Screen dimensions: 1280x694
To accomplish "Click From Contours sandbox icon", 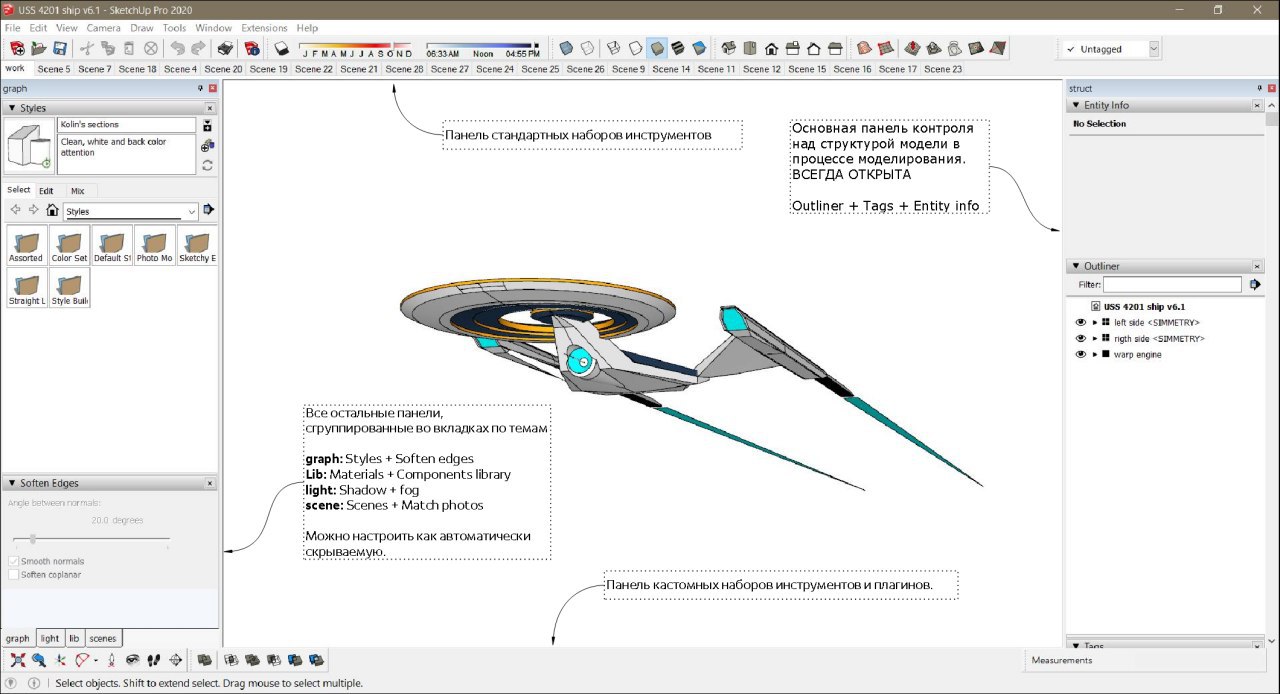I will (864, 48).
